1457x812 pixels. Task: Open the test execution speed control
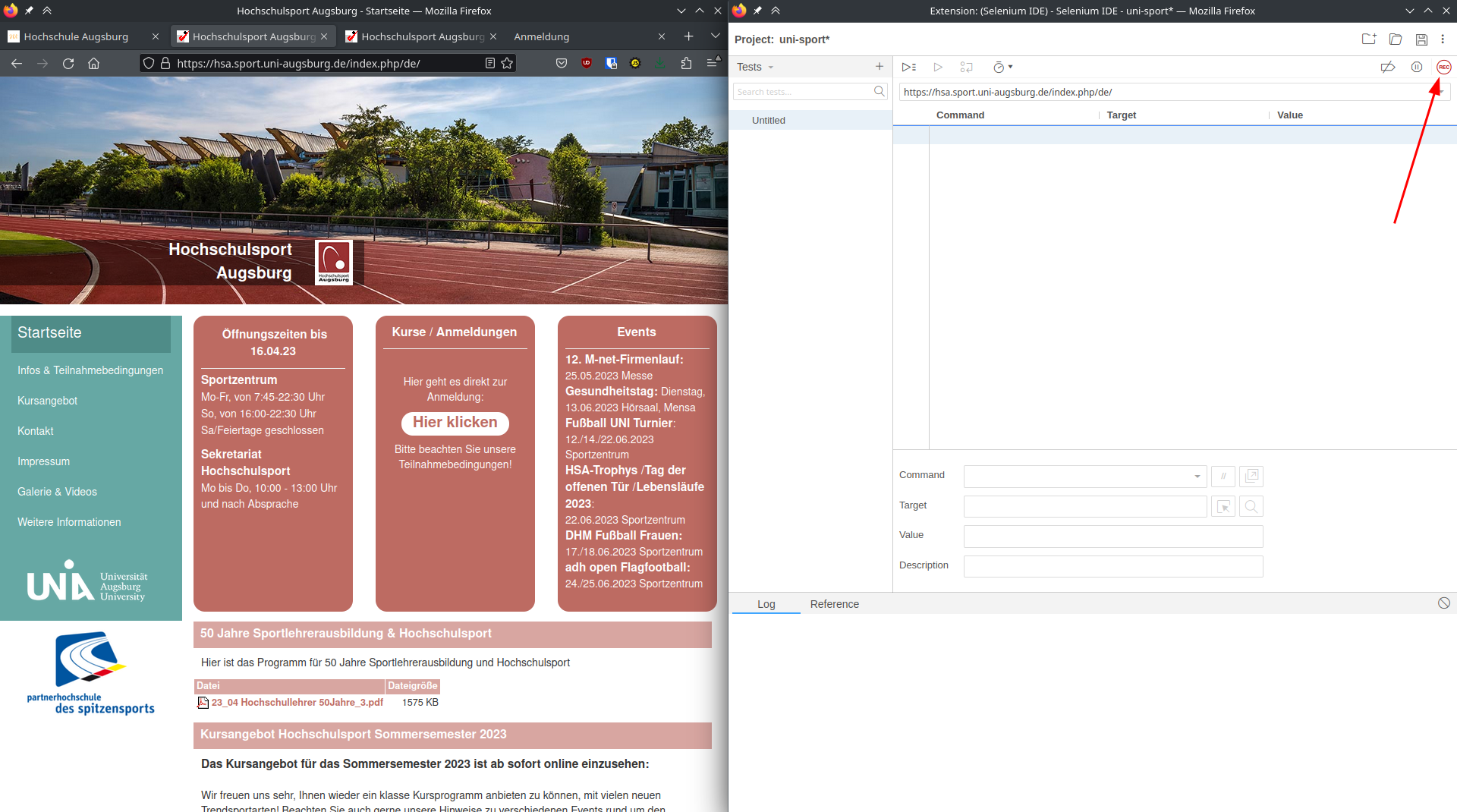coord(1002,68)
